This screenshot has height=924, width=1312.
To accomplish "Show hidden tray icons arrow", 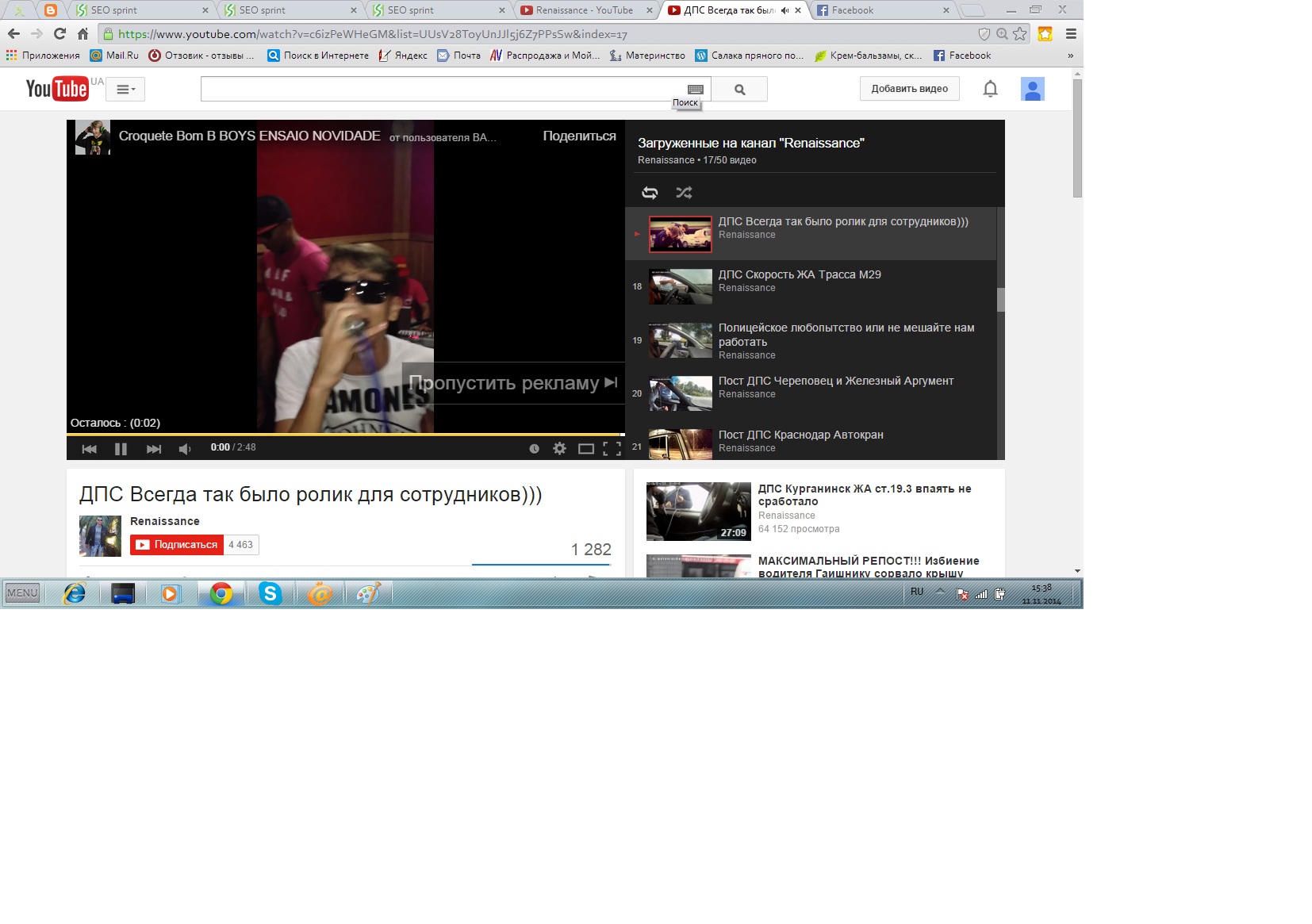I will pyautogui.click(x=940, y=592).
